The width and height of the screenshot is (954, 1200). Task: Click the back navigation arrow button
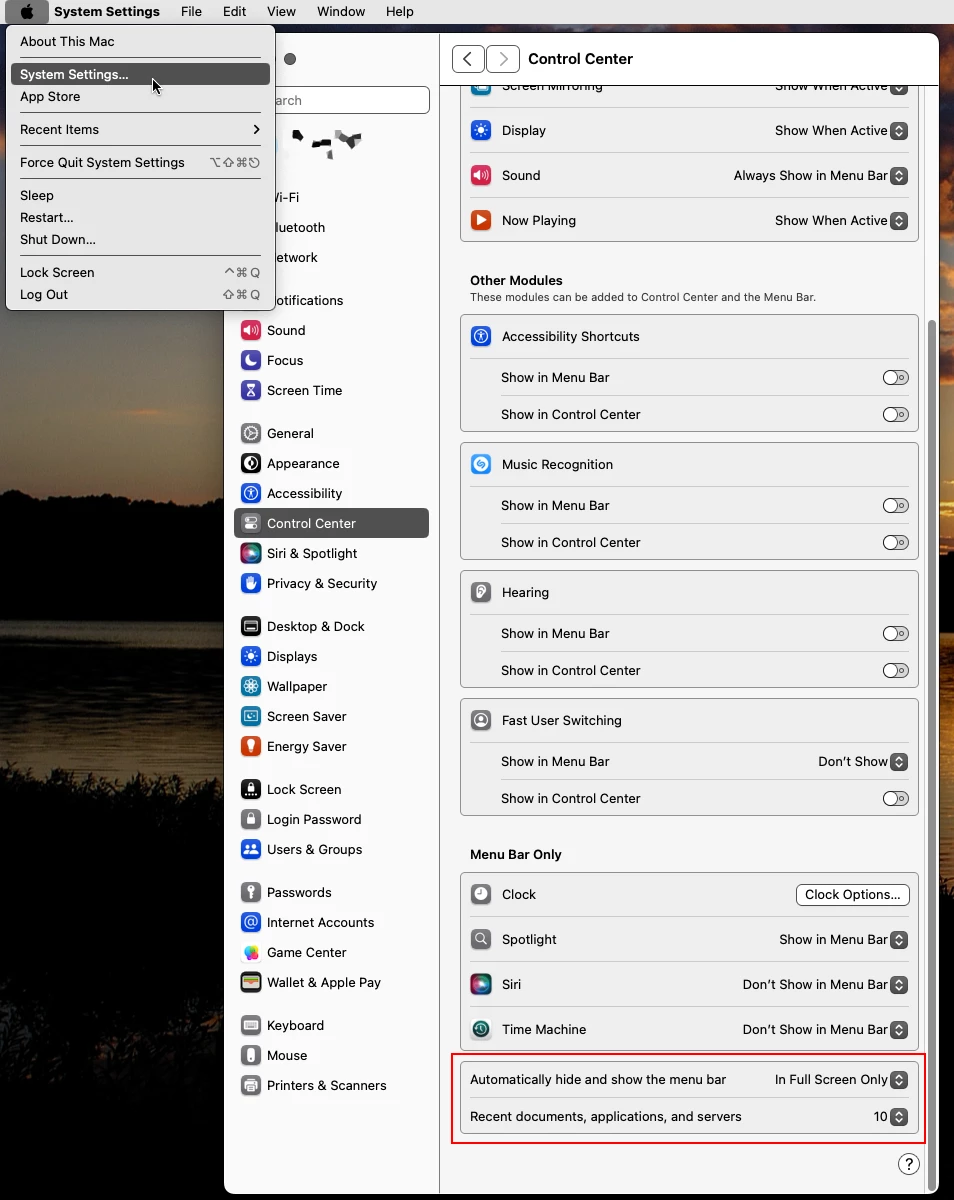click(468, 59)
